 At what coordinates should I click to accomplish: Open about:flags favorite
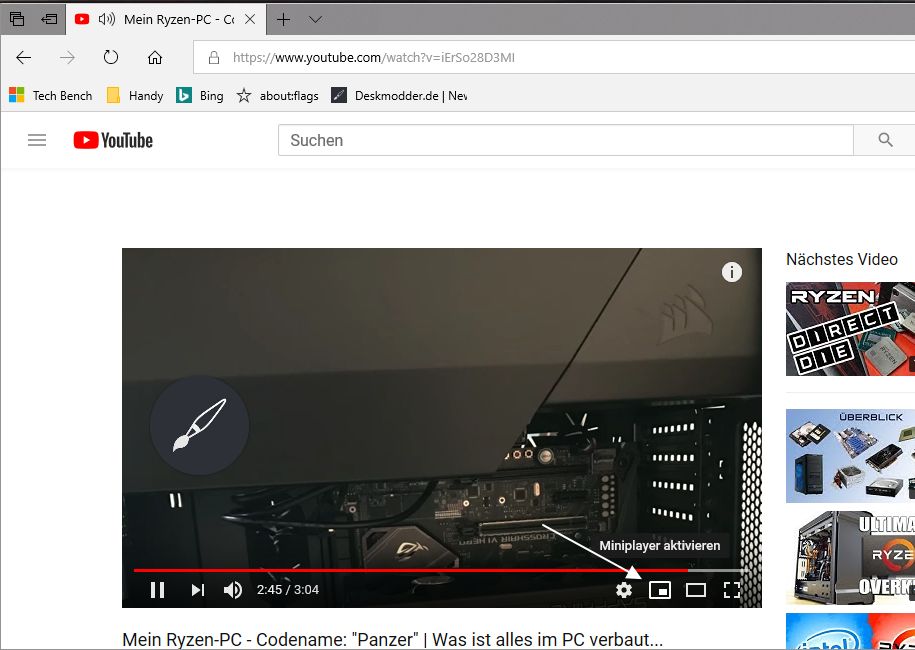pyautogui.click(x=278, y=95)
